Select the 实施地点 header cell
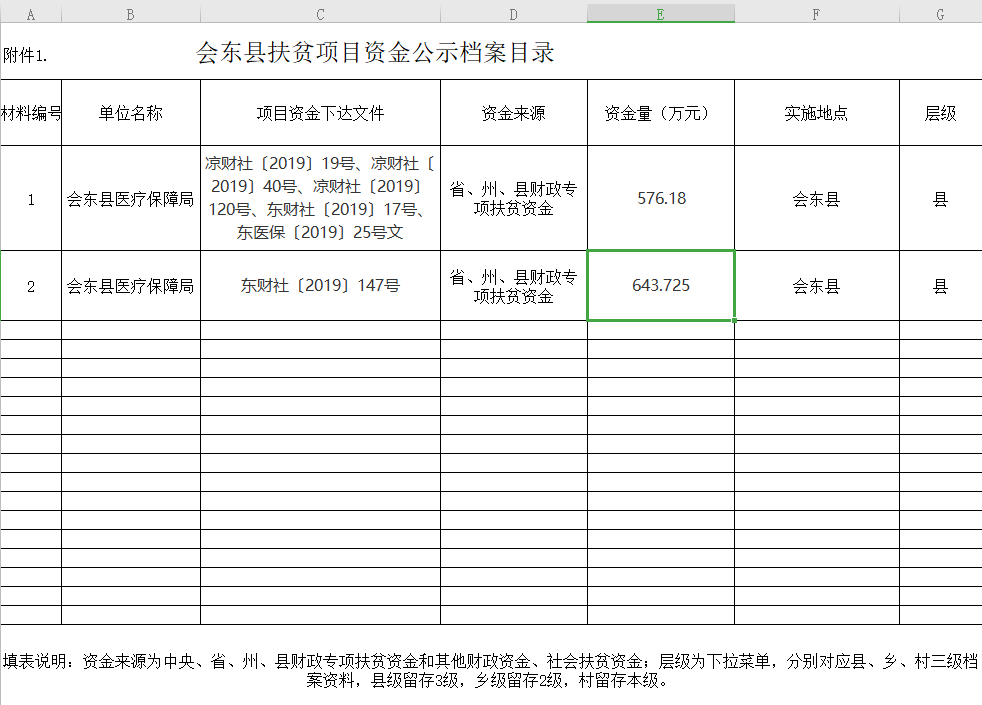 pyautogui.click(x=816, y=113)
